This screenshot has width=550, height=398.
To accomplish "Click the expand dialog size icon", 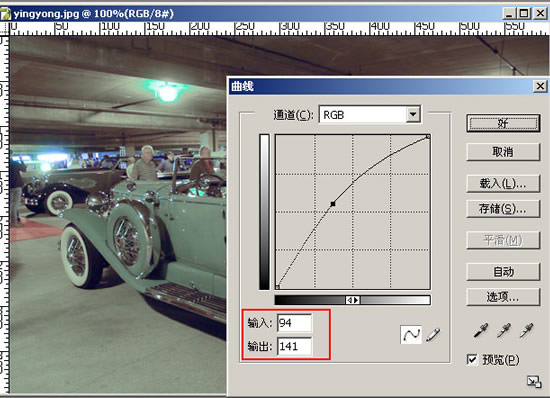I will (534, 382).
